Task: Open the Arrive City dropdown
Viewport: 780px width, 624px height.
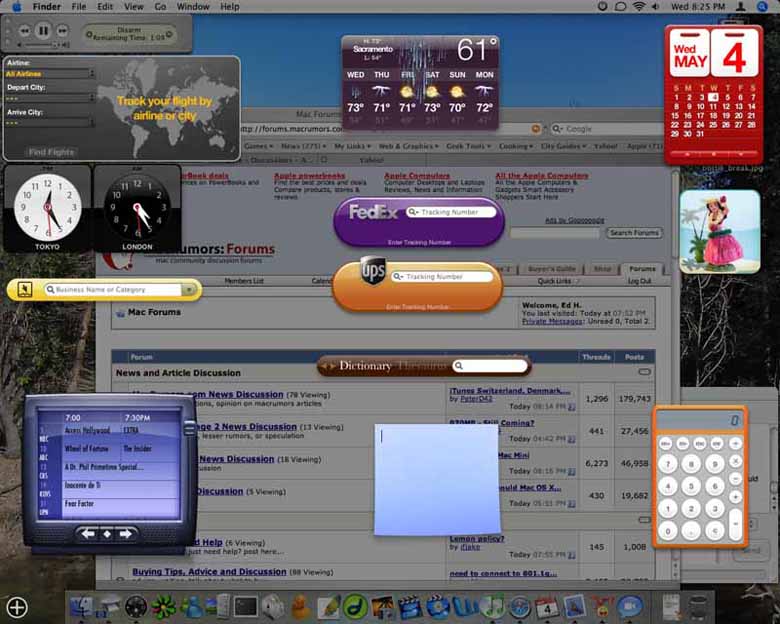Action: pyautogui.click(x=50, y=123)
